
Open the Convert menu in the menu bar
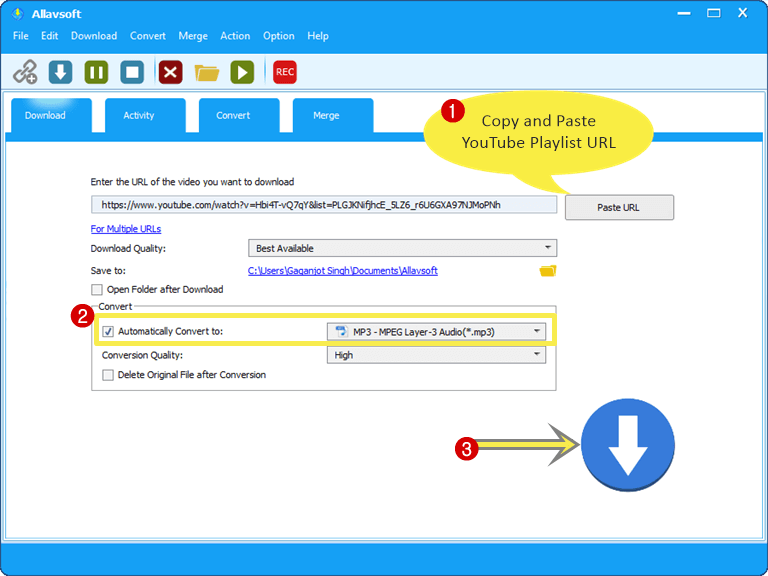click(148, 36)
